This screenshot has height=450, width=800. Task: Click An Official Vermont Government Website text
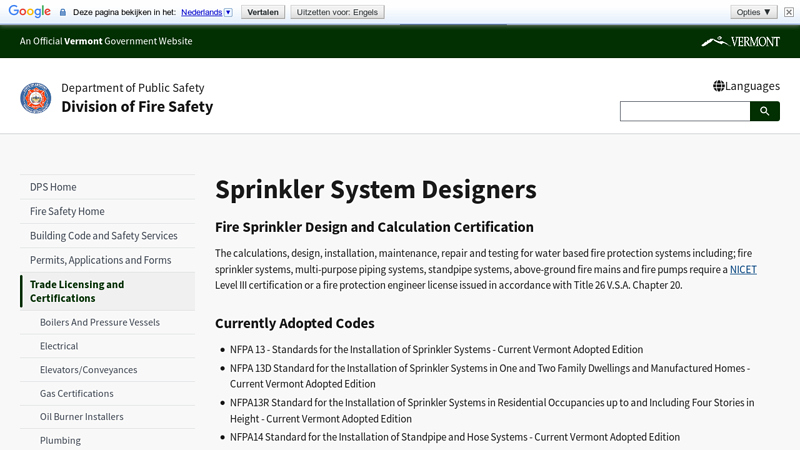tap(106, 41)
